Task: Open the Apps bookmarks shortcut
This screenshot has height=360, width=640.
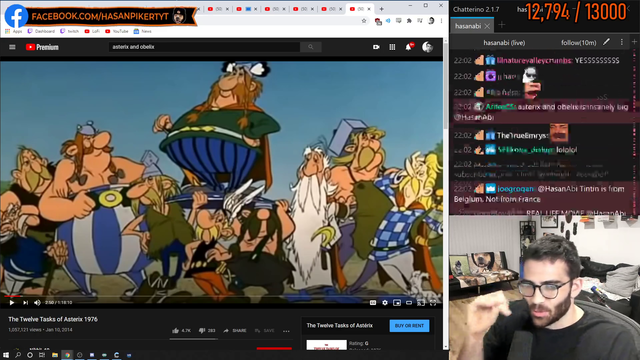Action: 14,31
